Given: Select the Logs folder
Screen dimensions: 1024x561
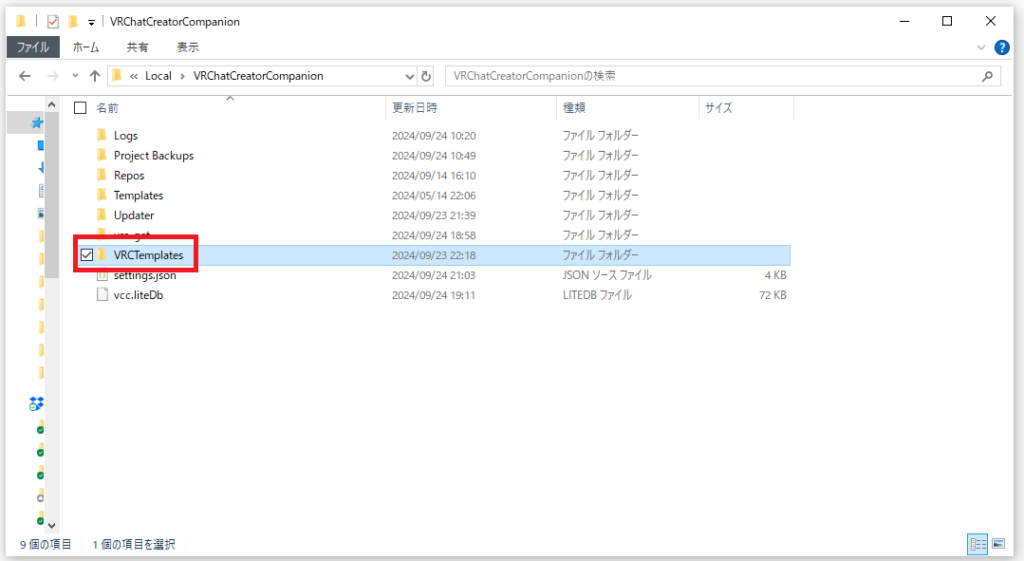Looking at the screenshot, I should [125, 135].
